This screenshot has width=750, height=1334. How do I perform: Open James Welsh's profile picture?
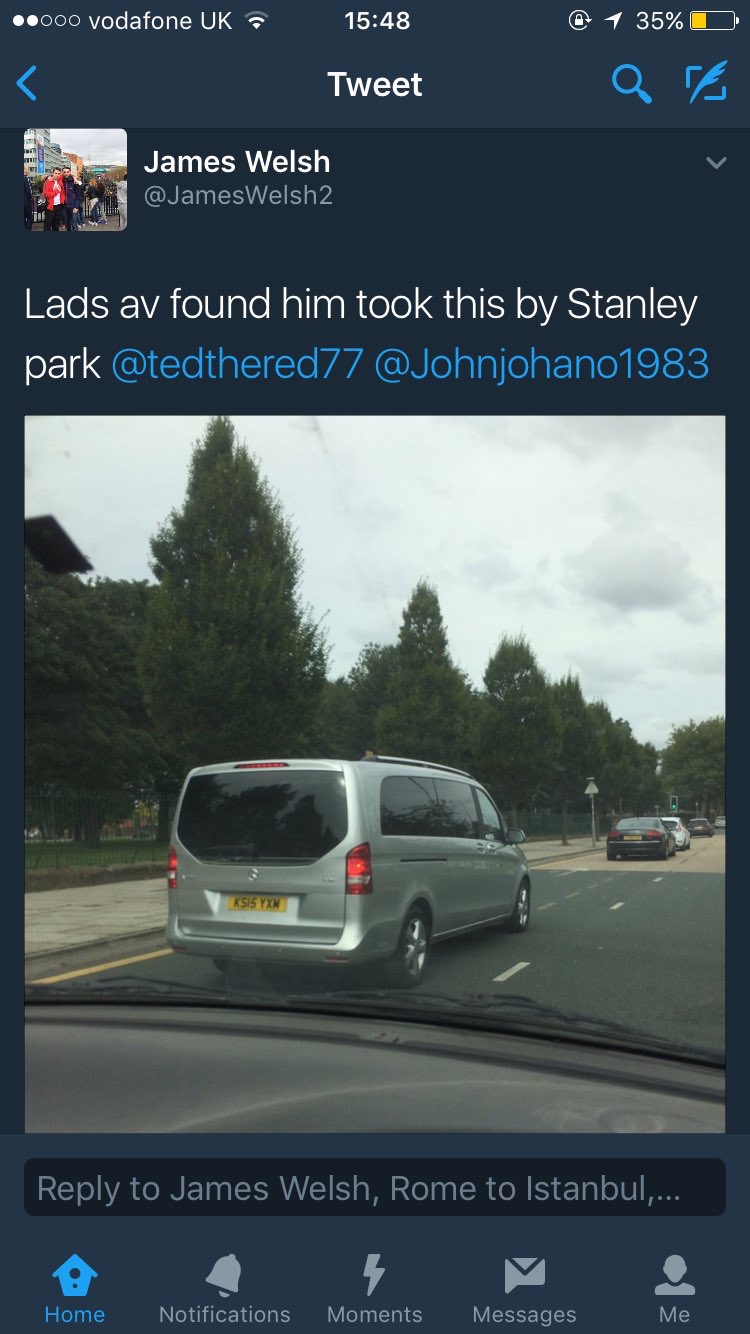click(x=75, y=180)
